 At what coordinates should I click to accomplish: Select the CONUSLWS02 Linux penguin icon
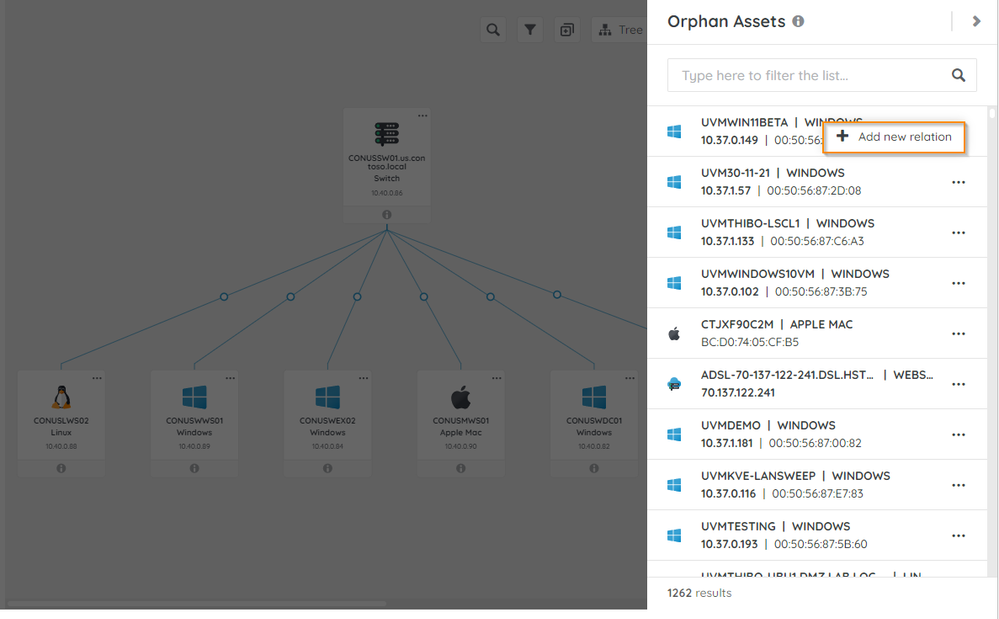point(61,397)
